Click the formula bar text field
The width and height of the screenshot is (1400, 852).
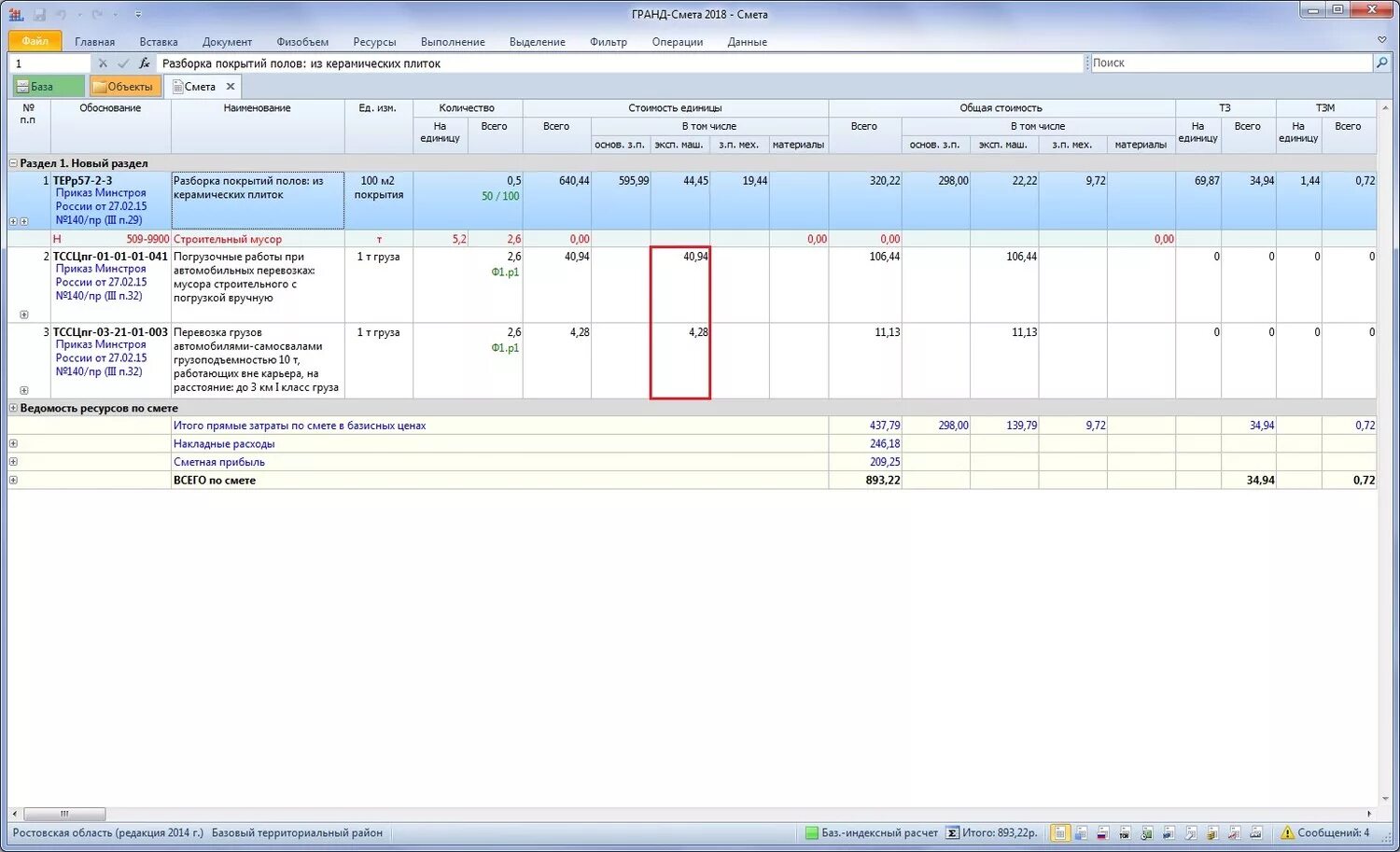pos(621,63)
